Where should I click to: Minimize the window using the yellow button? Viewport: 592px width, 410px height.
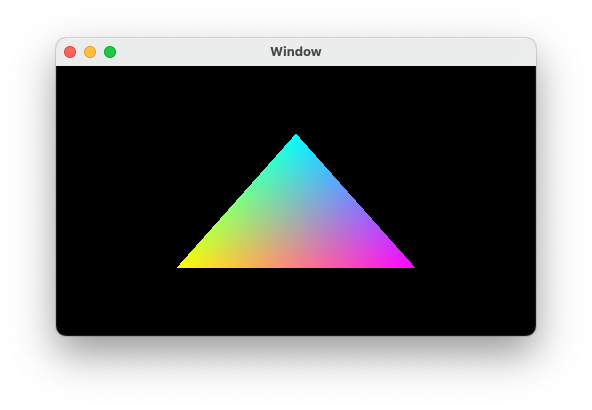point(90,52)
